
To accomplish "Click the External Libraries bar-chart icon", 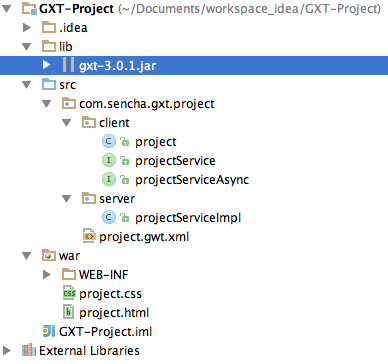I will click(x=29, y=350).
